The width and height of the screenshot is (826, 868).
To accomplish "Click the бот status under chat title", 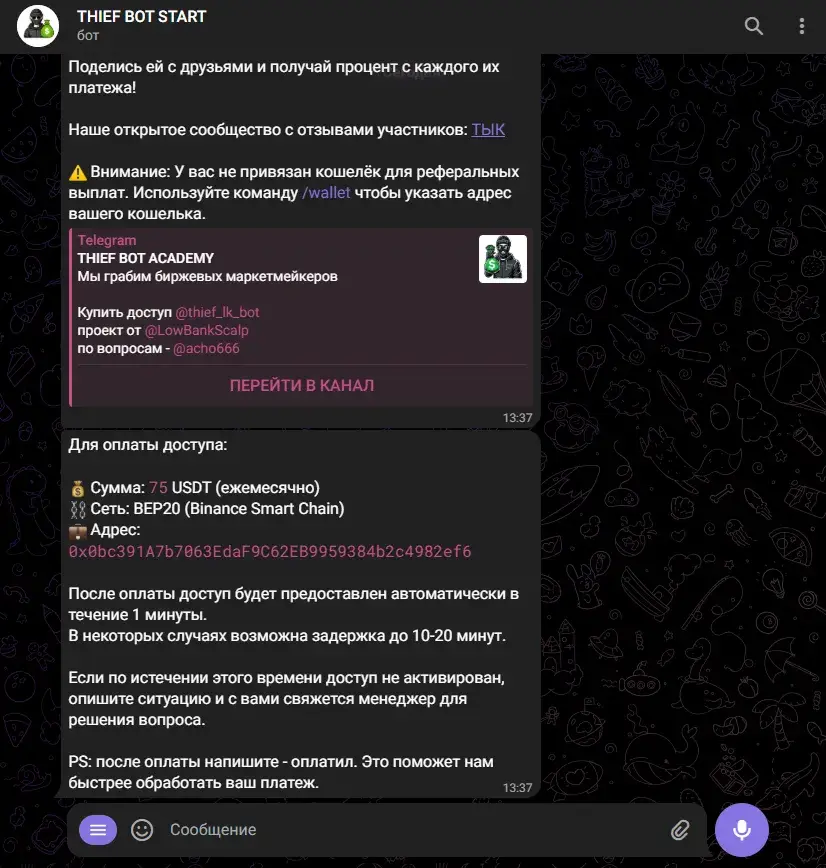I will pos(88,35).
